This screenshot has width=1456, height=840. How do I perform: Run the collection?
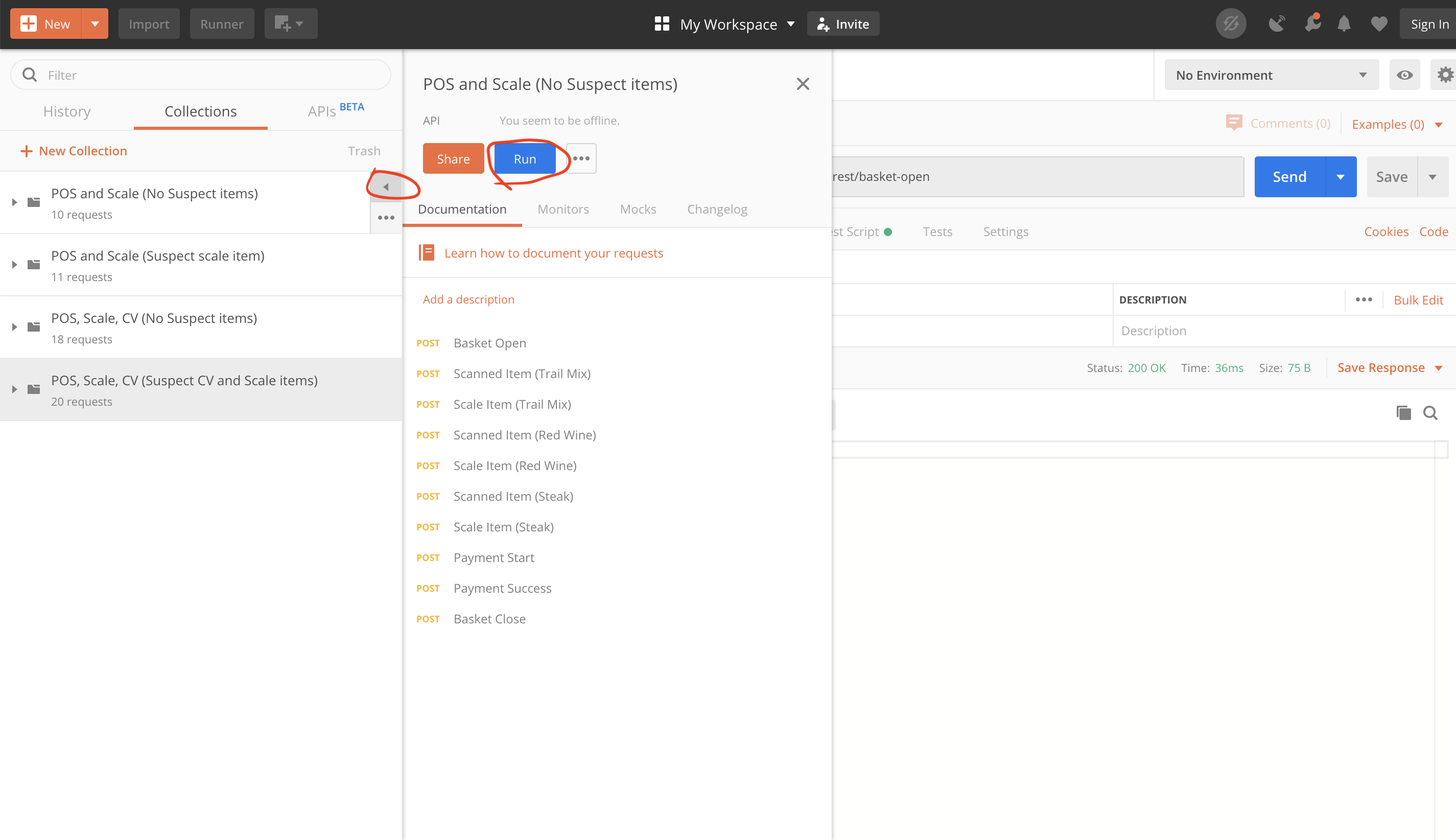click(525, 158)
